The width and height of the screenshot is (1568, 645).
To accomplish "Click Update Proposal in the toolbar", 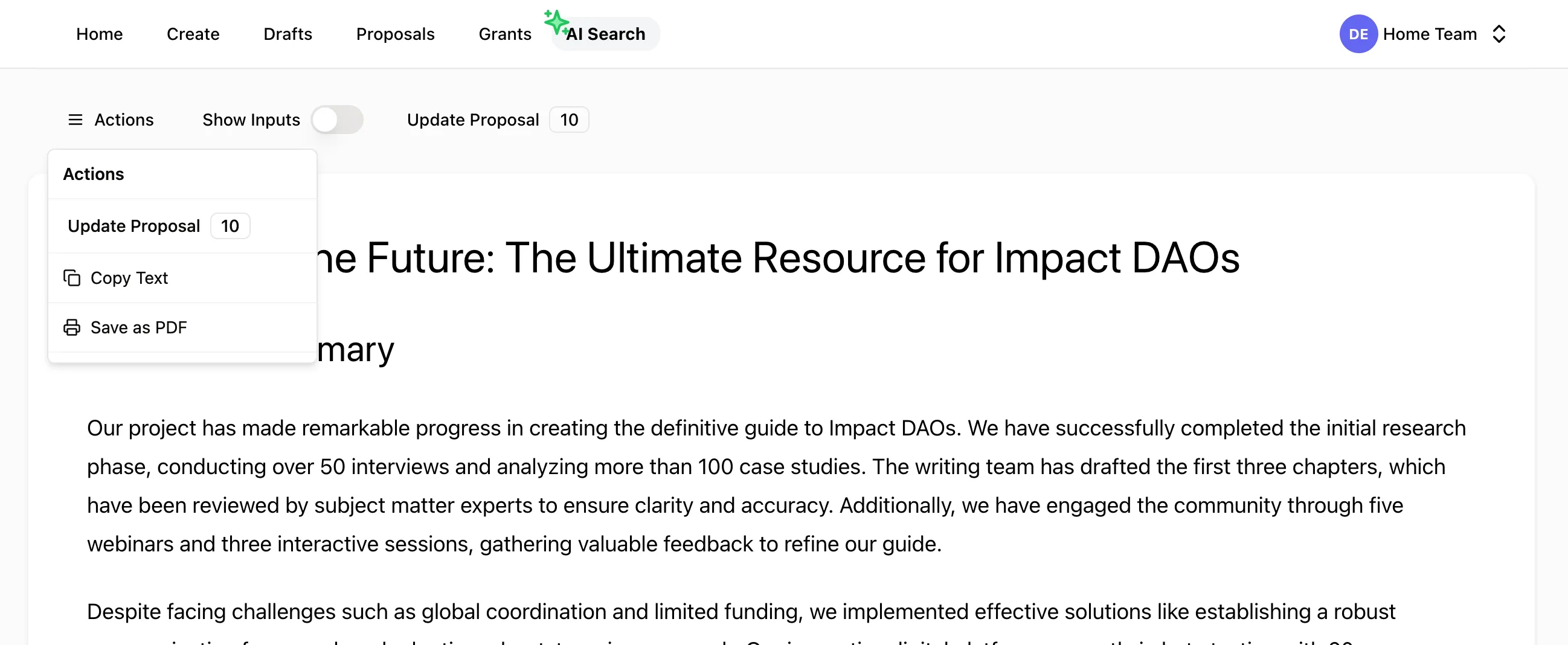I will (x=473, y=120).
